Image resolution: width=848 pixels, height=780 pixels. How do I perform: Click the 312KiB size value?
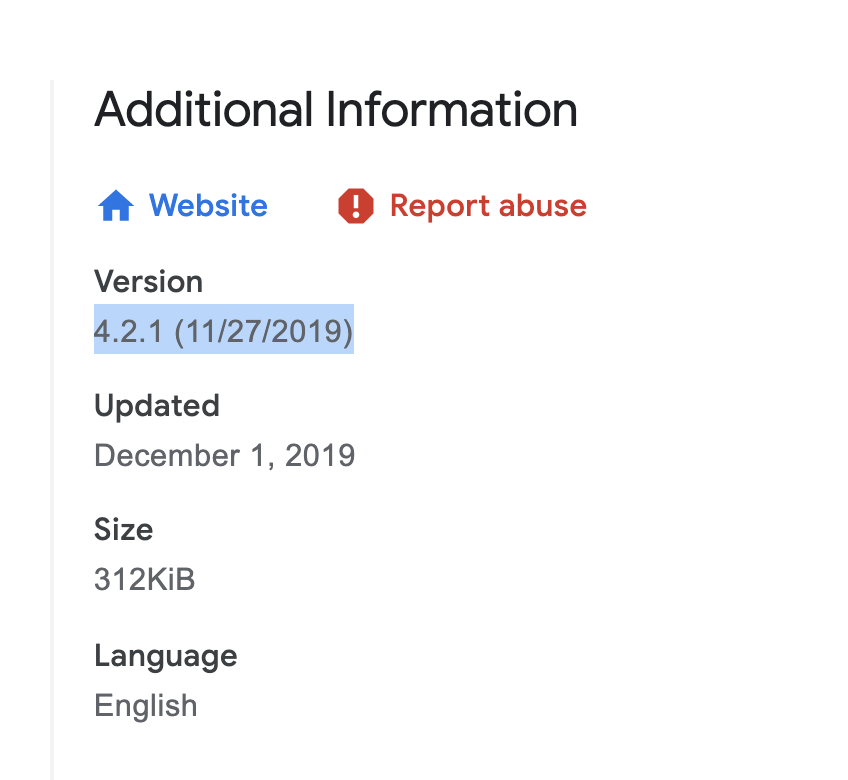click(x=144, y=579)
